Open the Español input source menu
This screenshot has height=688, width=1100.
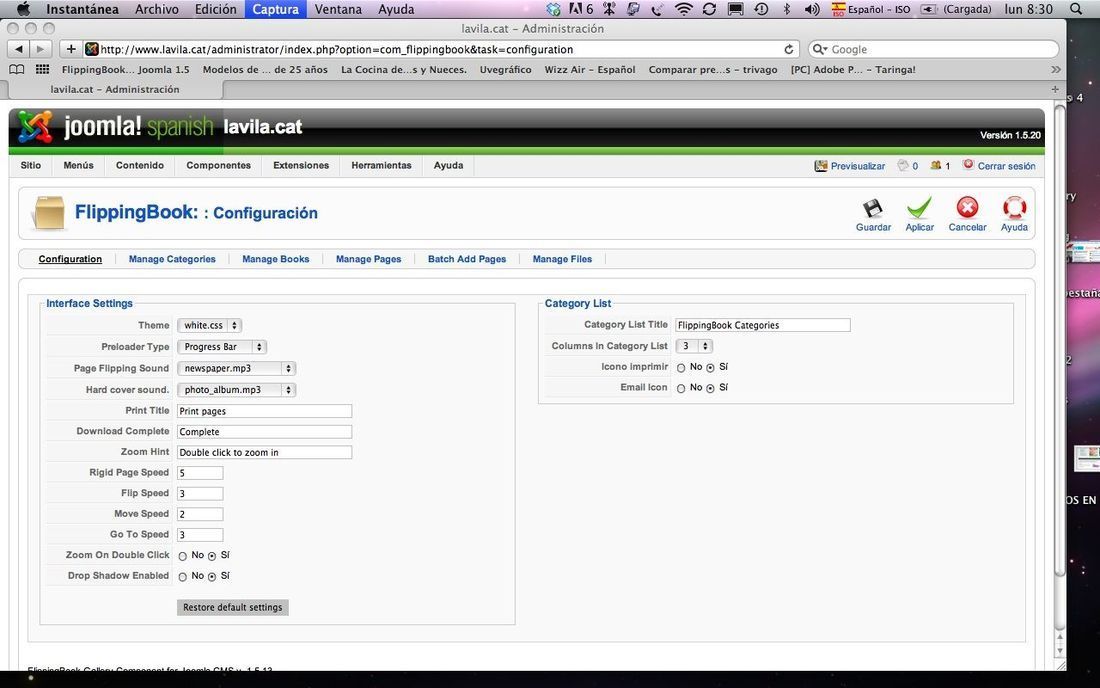[x=871, y=9]
